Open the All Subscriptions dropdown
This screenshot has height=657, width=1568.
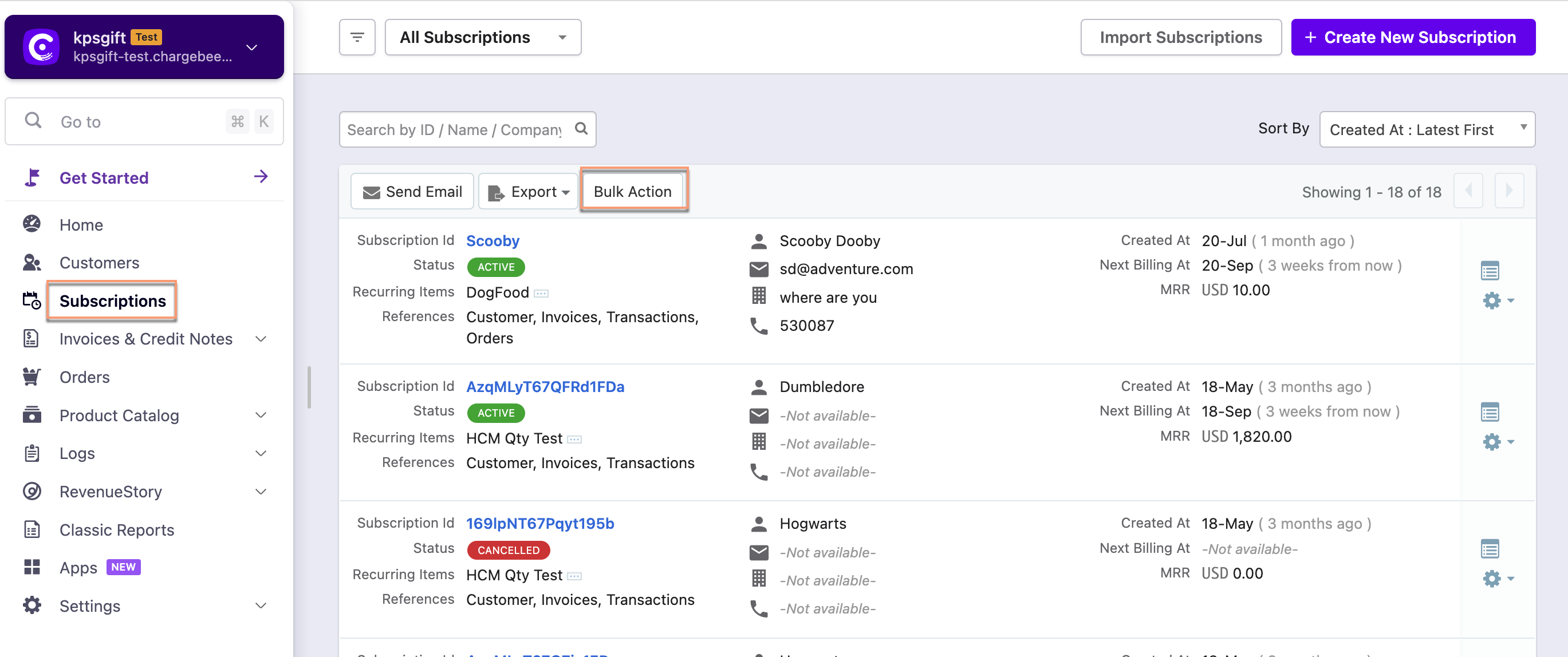[x=482, y=38]
